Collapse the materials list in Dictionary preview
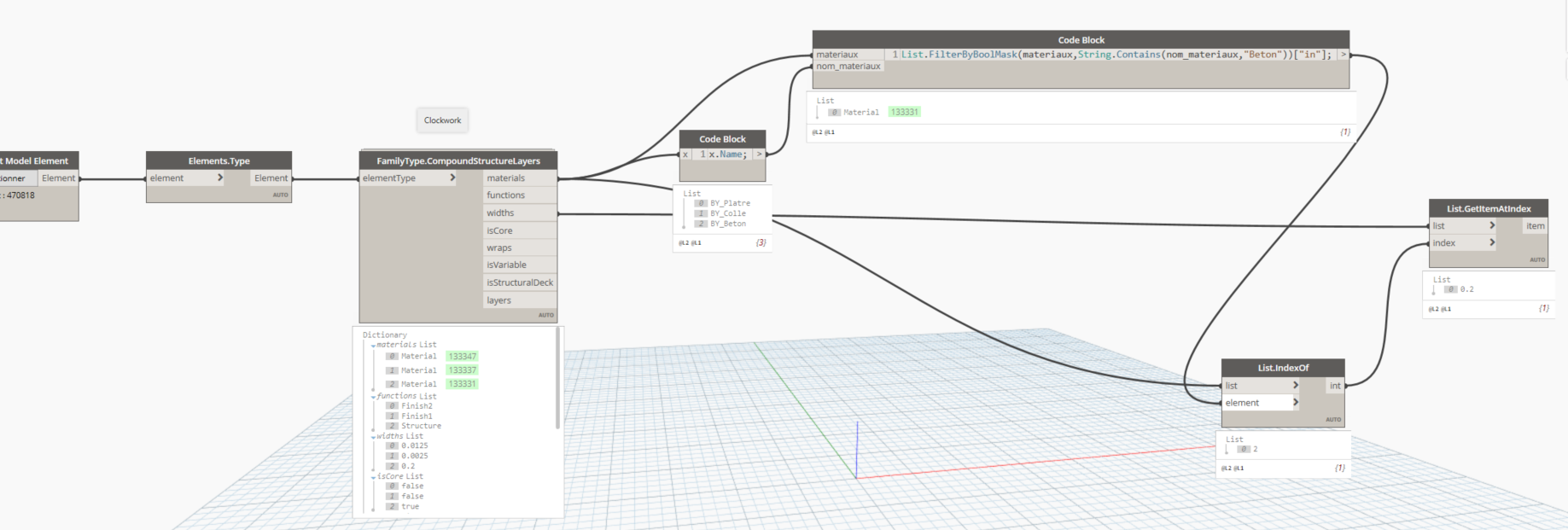 373,346
